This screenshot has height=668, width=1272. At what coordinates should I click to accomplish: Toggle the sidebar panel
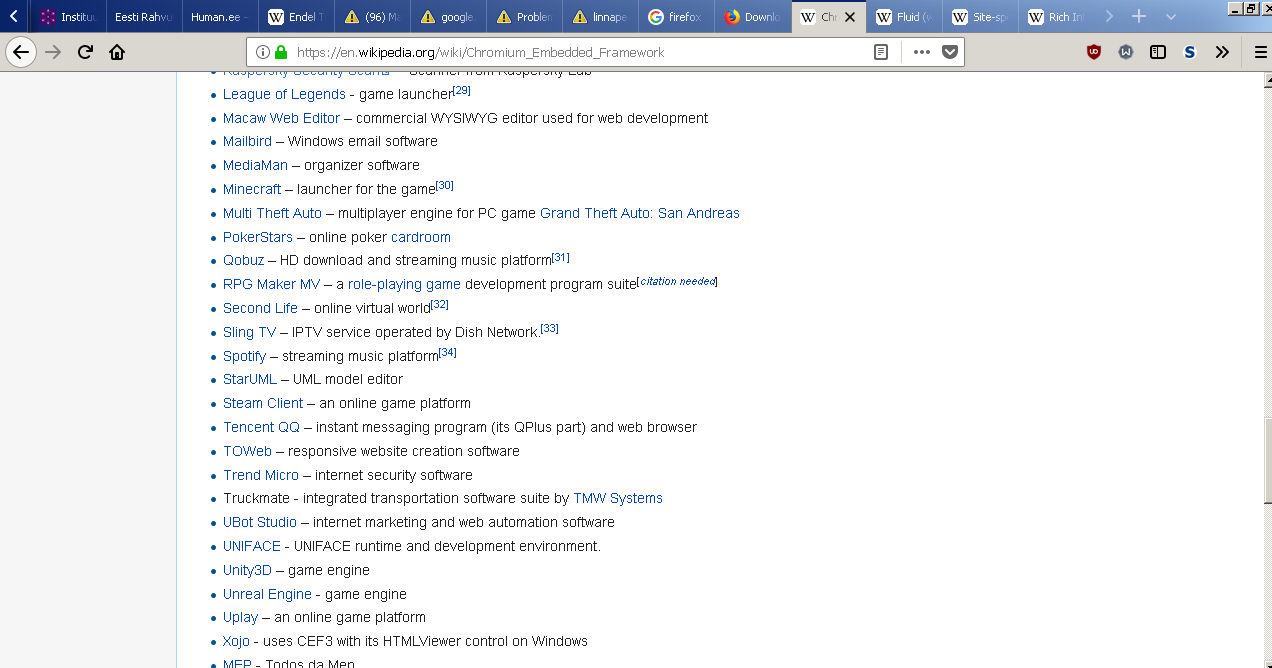tap(1158, 52)
